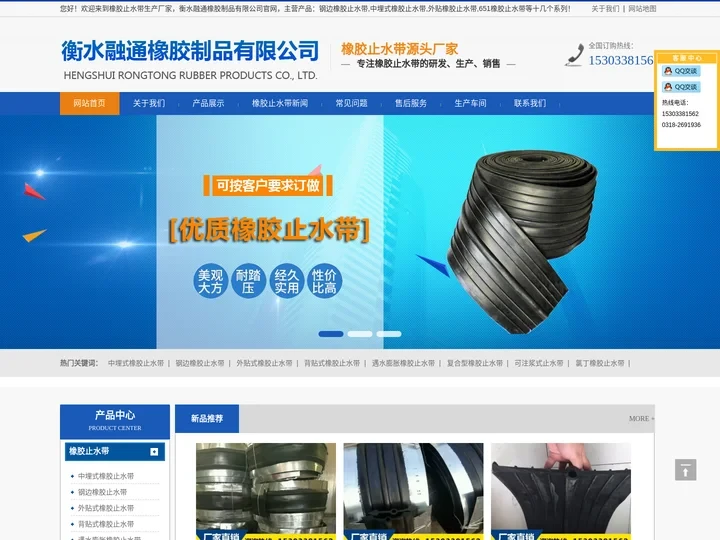Select the 新品推荐 tab
Viewport: 720px width, 540px height.
coord(206,419)
